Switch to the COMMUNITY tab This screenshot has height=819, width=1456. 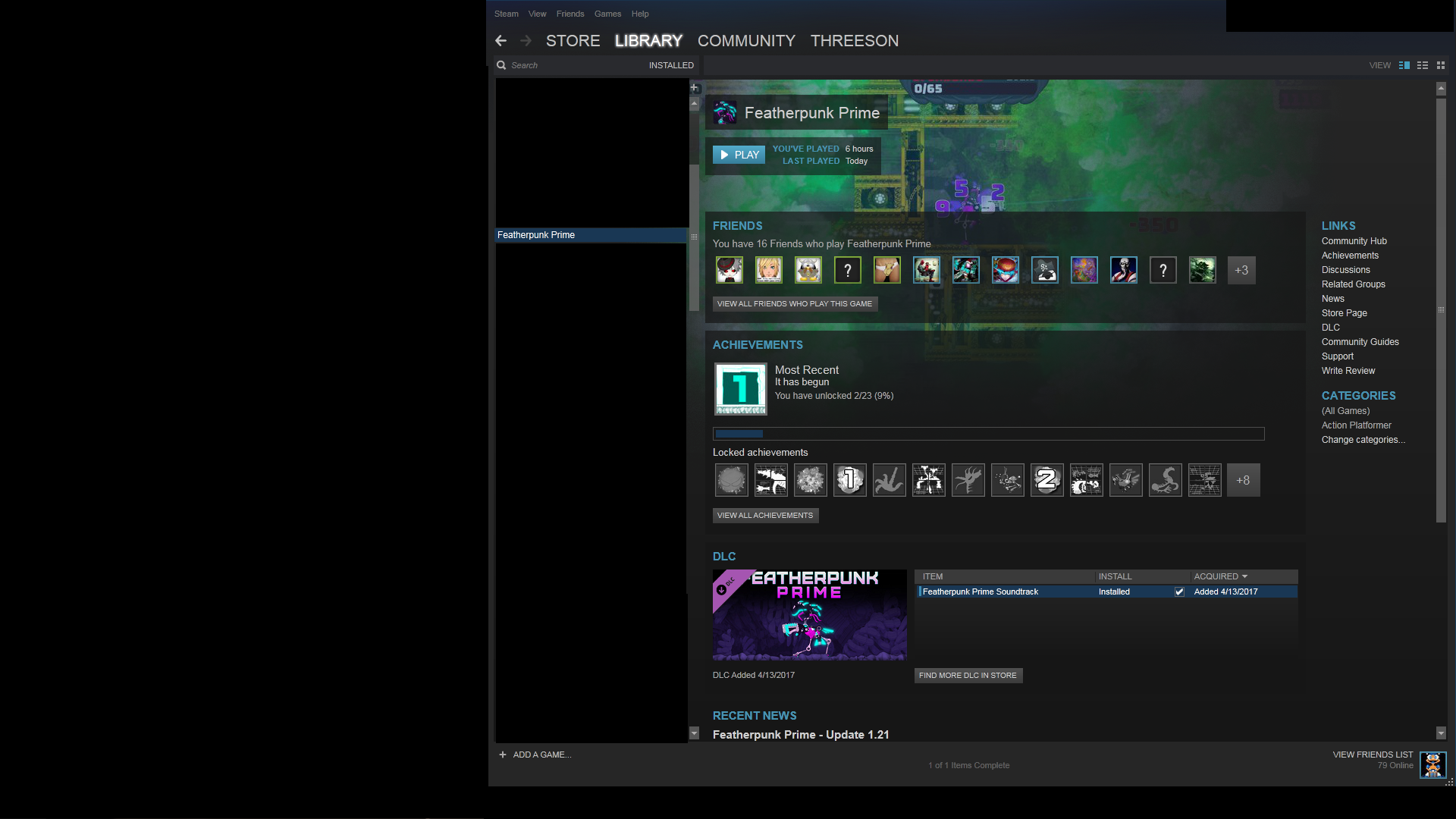point(746,41)
